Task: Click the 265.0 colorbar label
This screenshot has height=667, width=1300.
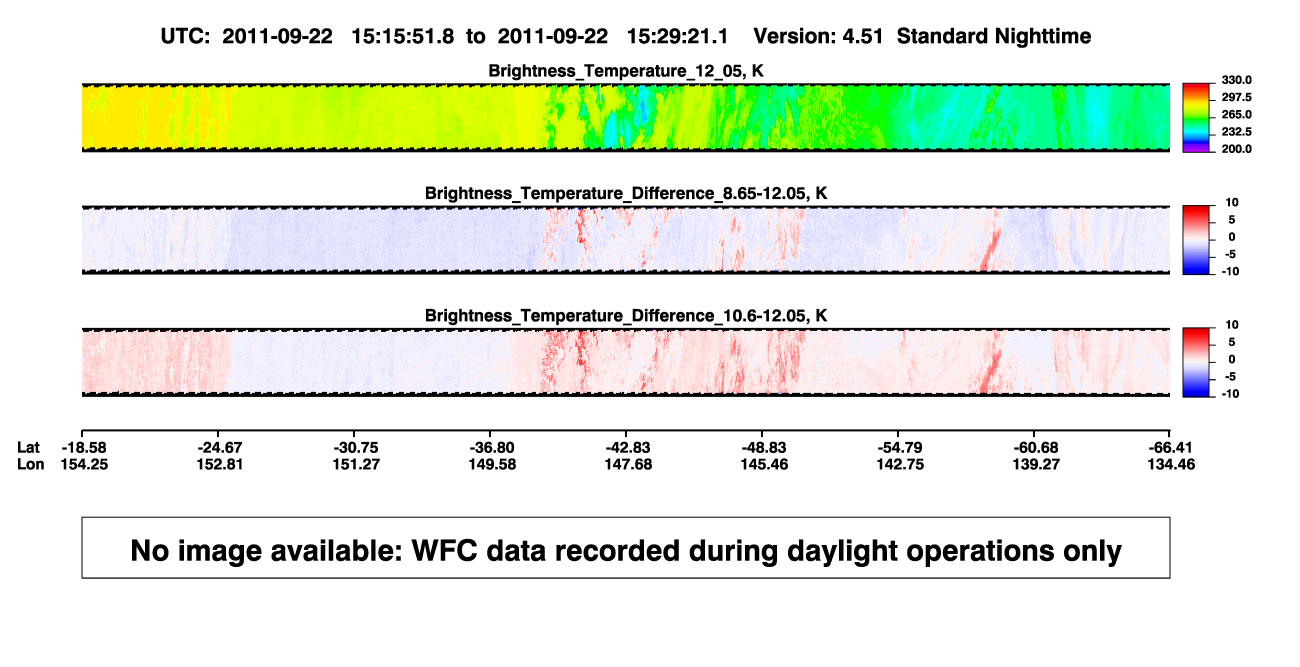Action: [x=1235, y=115]
